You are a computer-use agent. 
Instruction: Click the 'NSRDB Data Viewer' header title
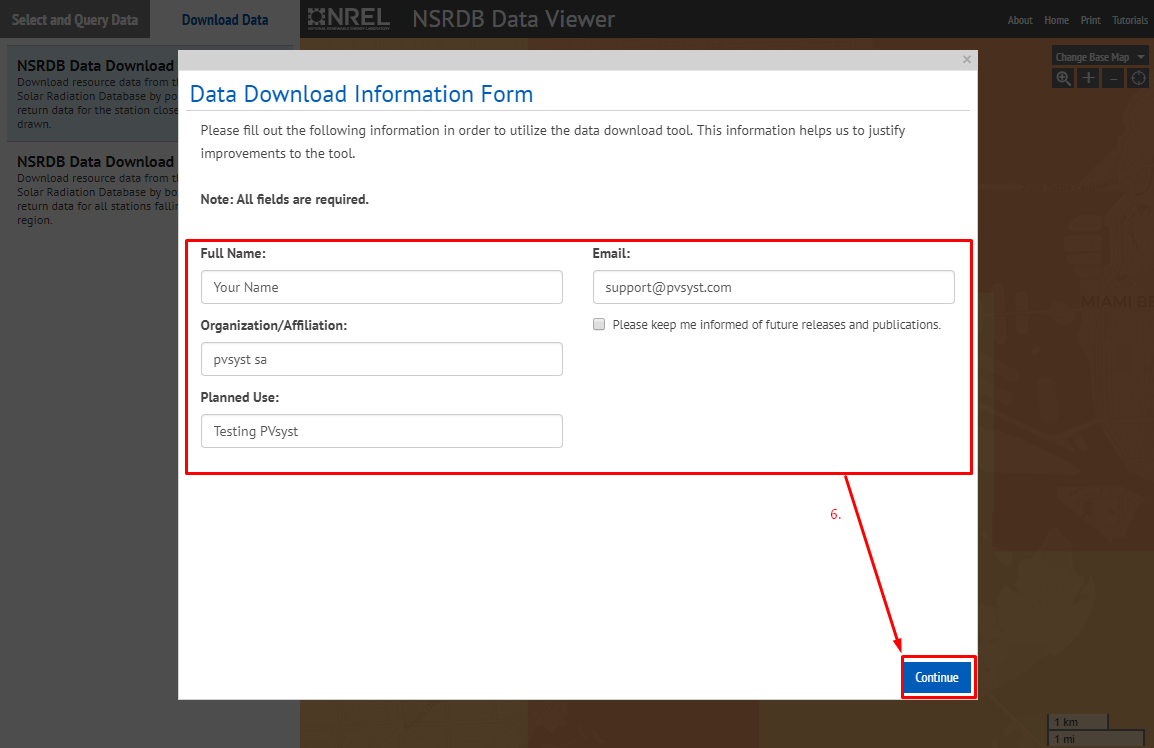[513, 19]
